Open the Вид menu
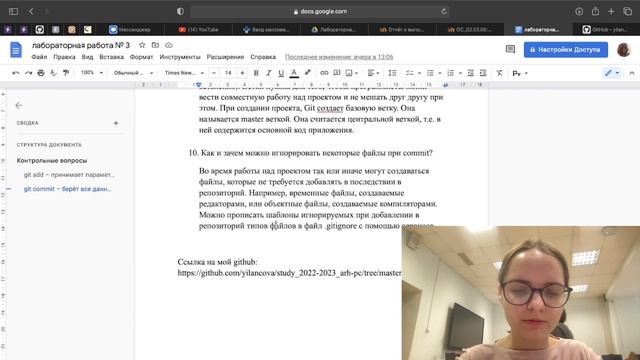The width and height of the screenshot is (640, 360). point(87,57)
